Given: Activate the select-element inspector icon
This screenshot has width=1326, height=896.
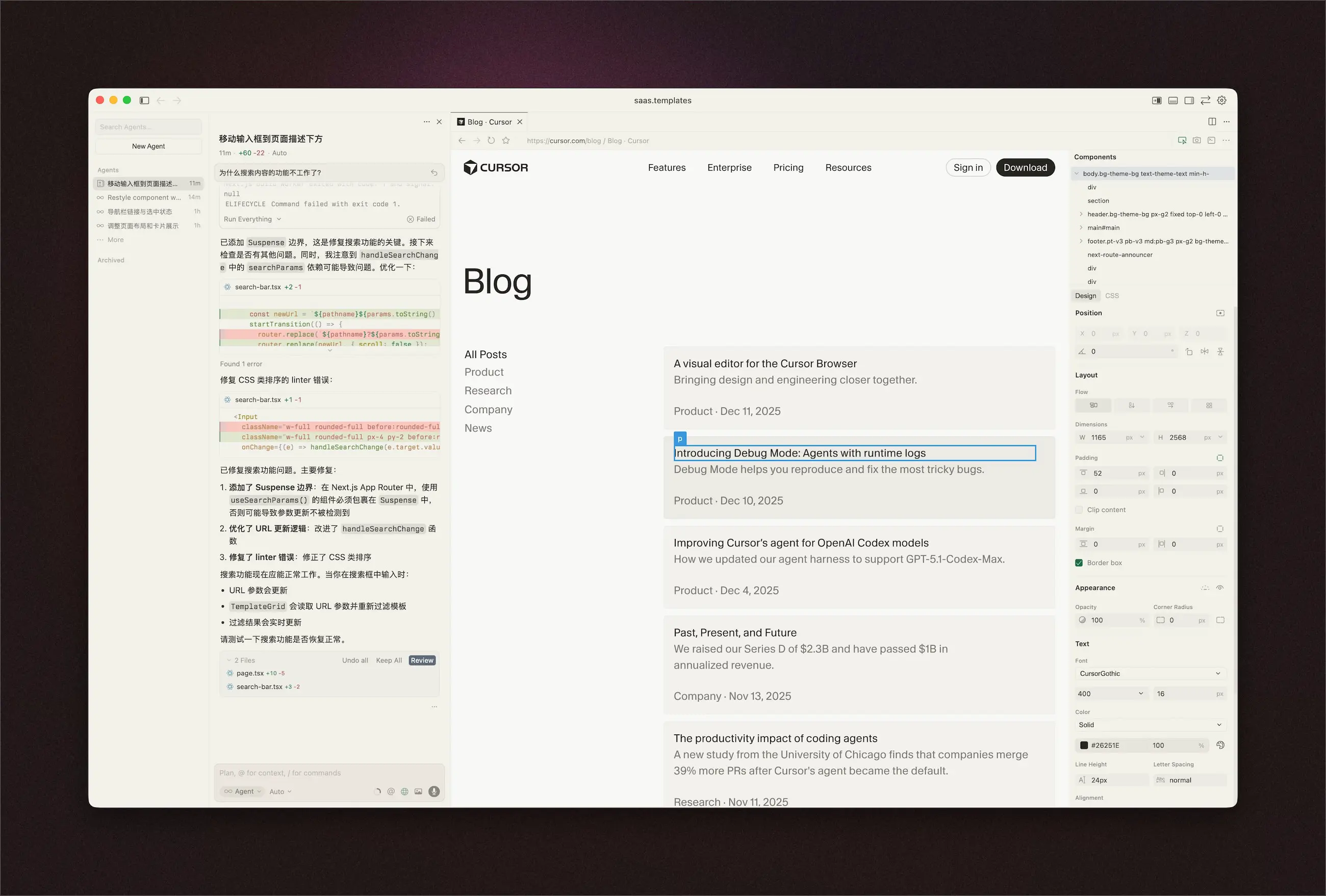Looking at the screenshot, I should 1182,140.
